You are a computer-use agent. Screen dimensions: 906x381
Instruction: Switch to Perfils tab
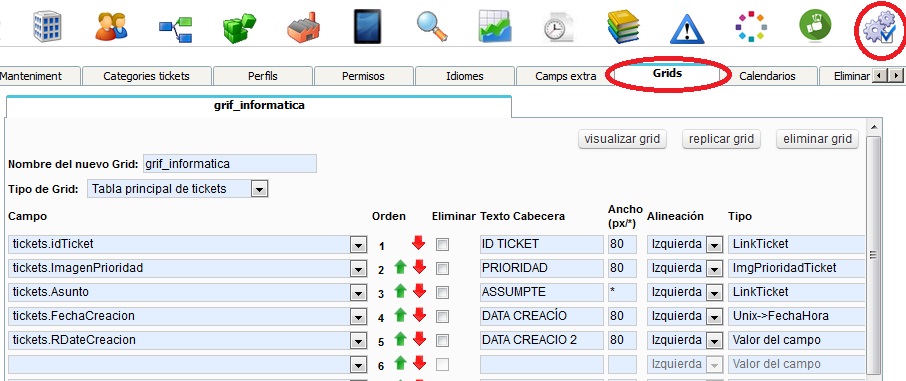click(x=263, y=76)
